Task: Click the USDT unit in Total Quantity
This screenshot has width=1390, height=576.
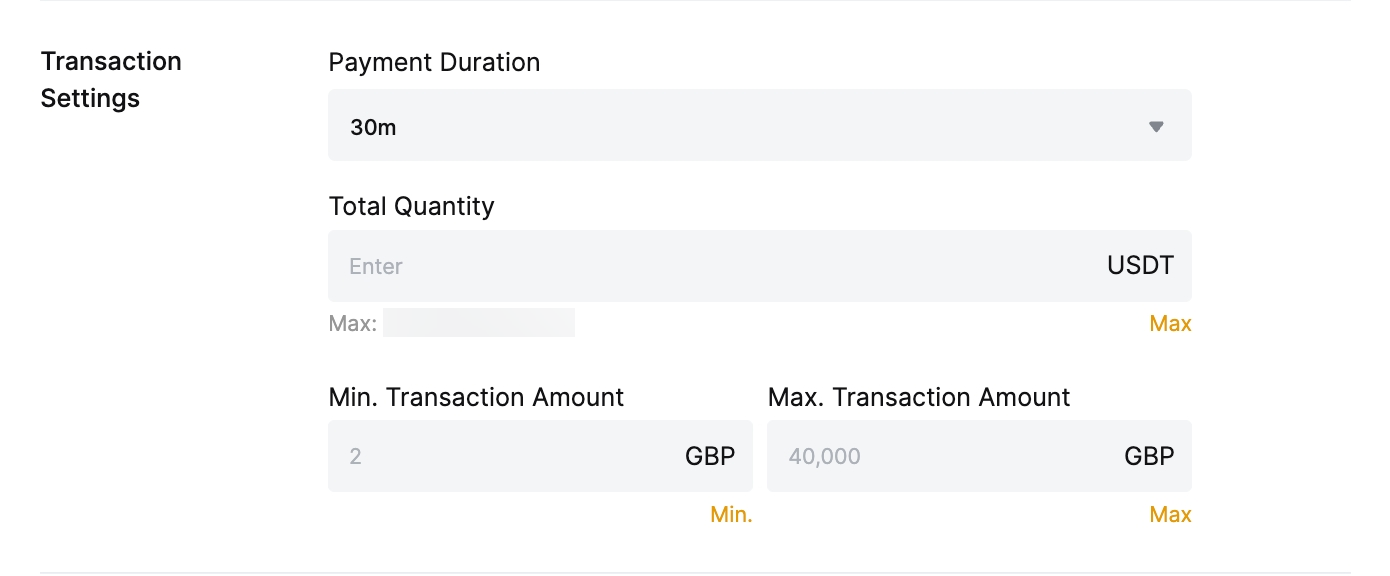Action: pos(1140,266)
